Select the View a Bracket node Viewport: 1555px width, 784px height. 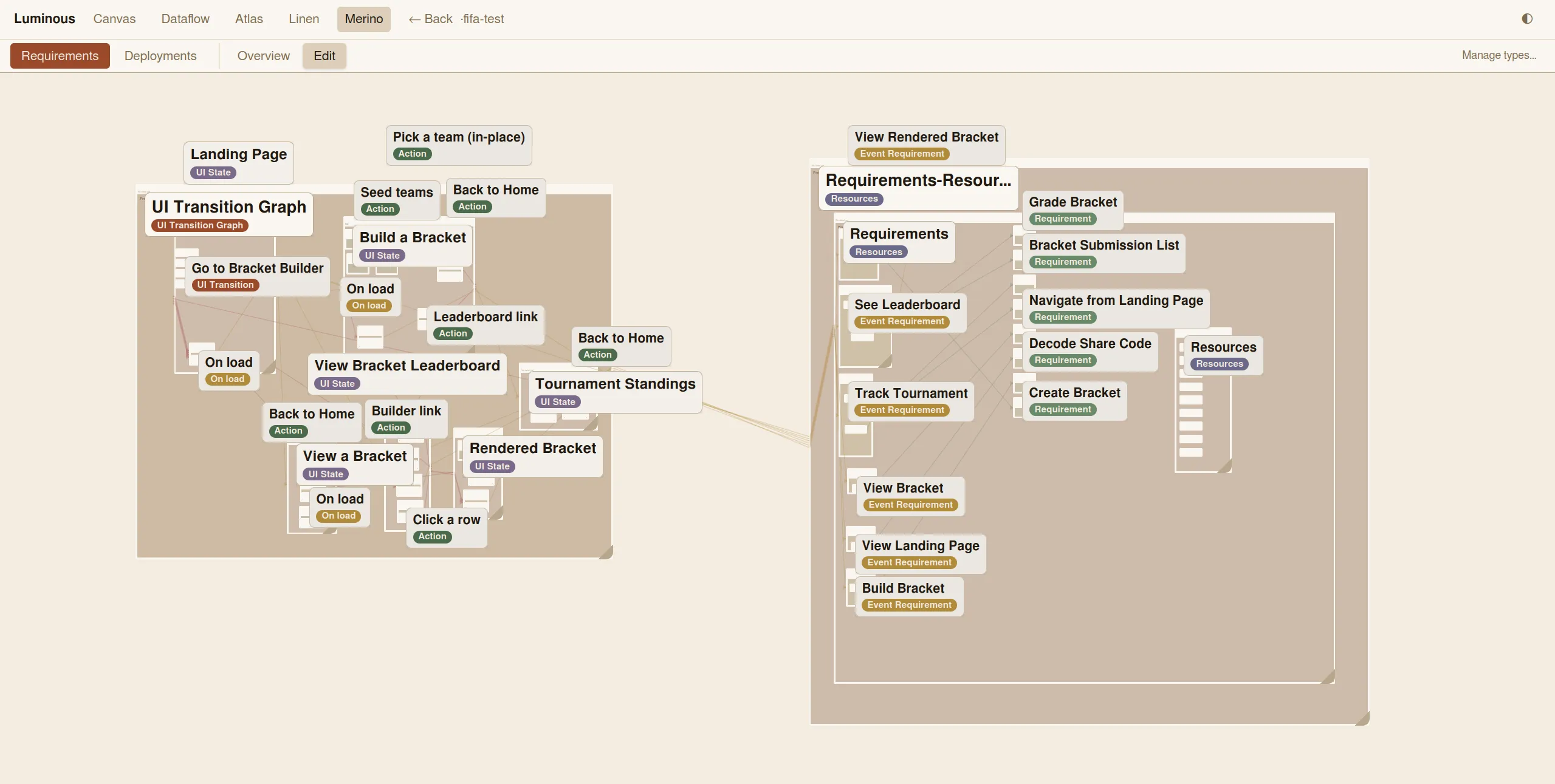coord(355,464)
